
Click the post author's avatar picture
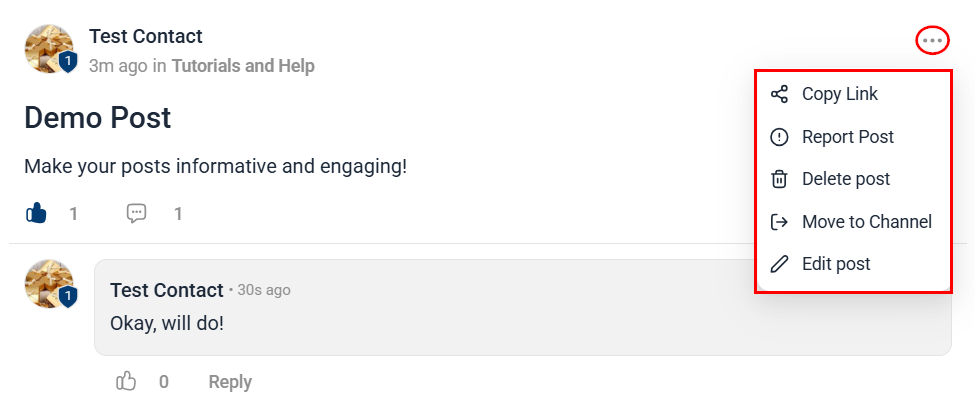pyautogui.click(x=50, y=49)
